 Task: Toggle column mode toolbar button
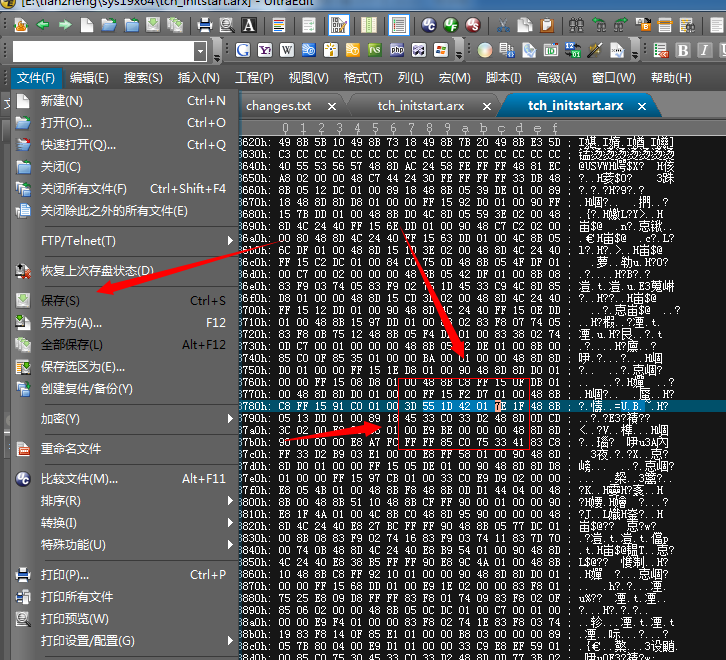tap(369, 25)
